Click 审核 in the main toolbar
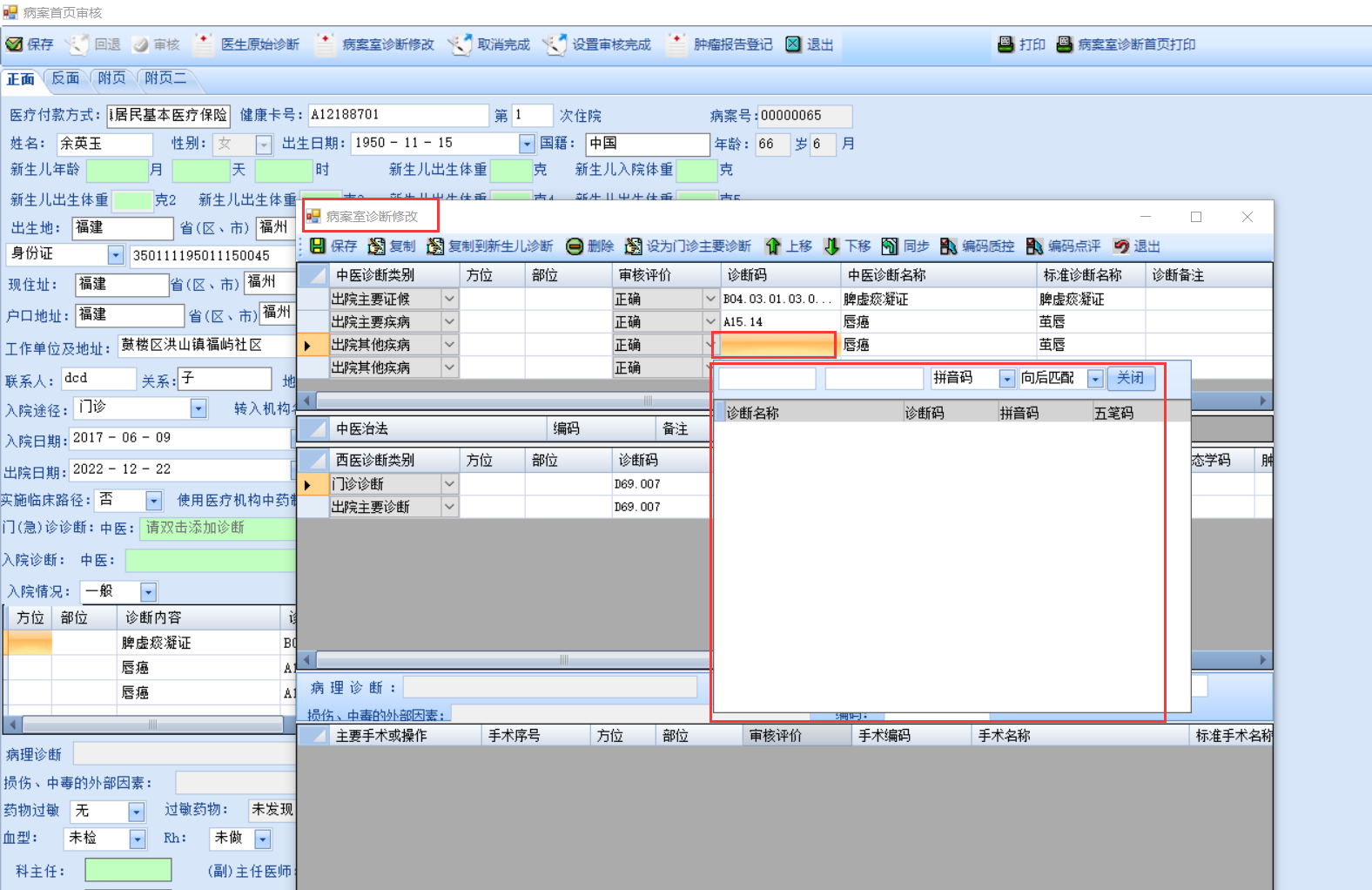 pyautogui.click(x=157, y=44)
